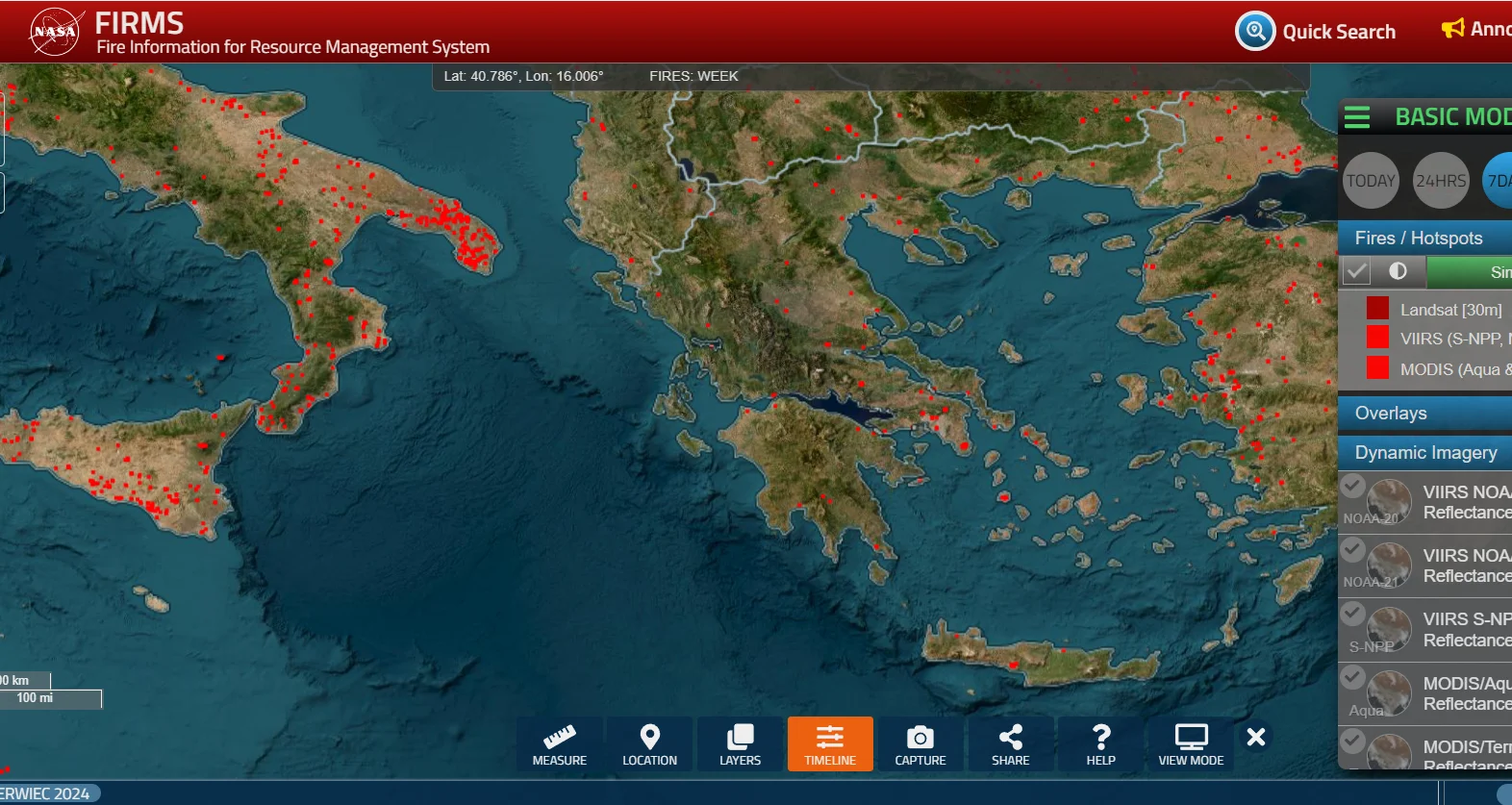Click the NASA logo
The image size is (1512, 805).
coord(55,32)
